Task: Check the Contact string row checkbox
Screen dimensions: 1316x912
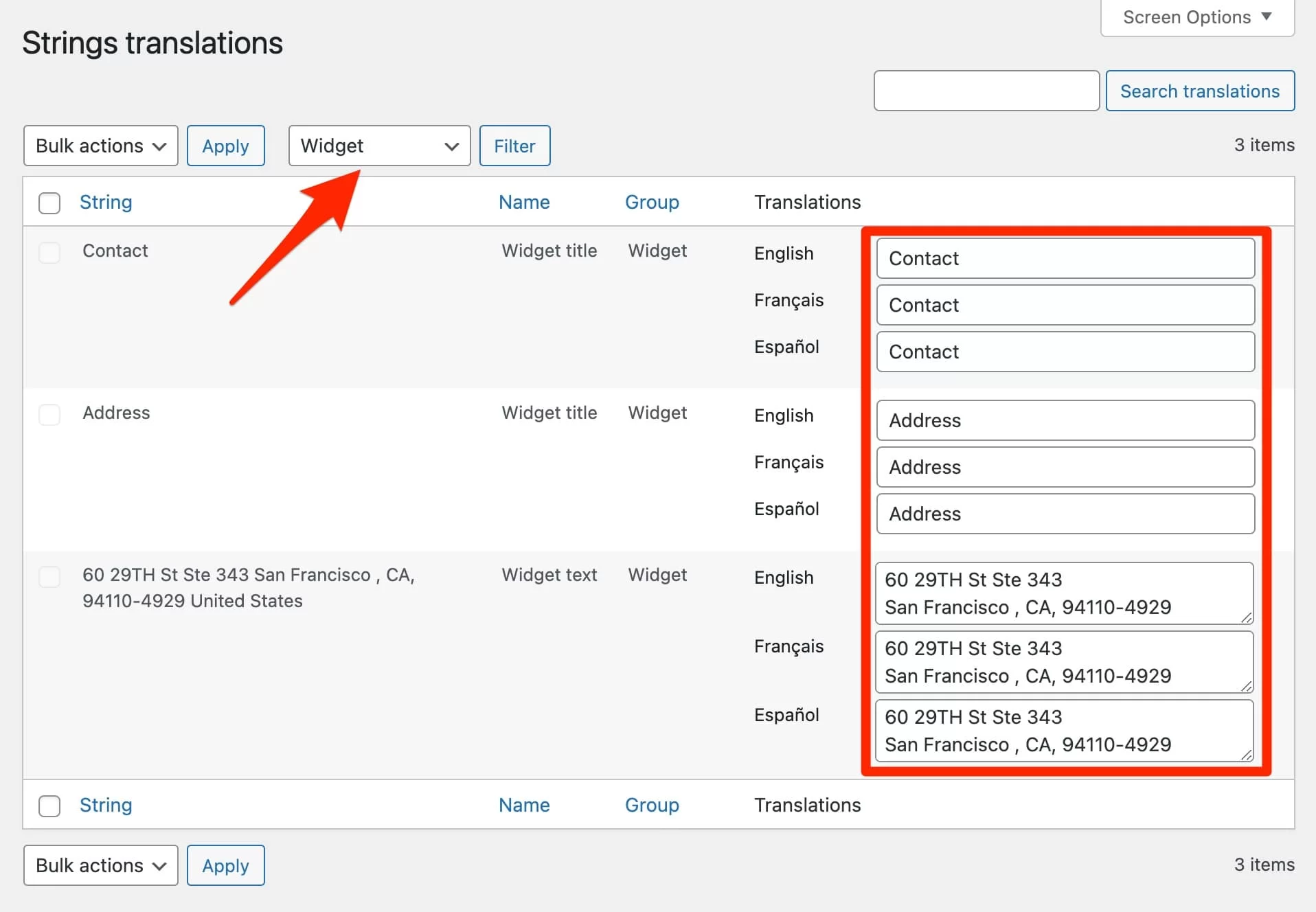Action: pos(49,253)
